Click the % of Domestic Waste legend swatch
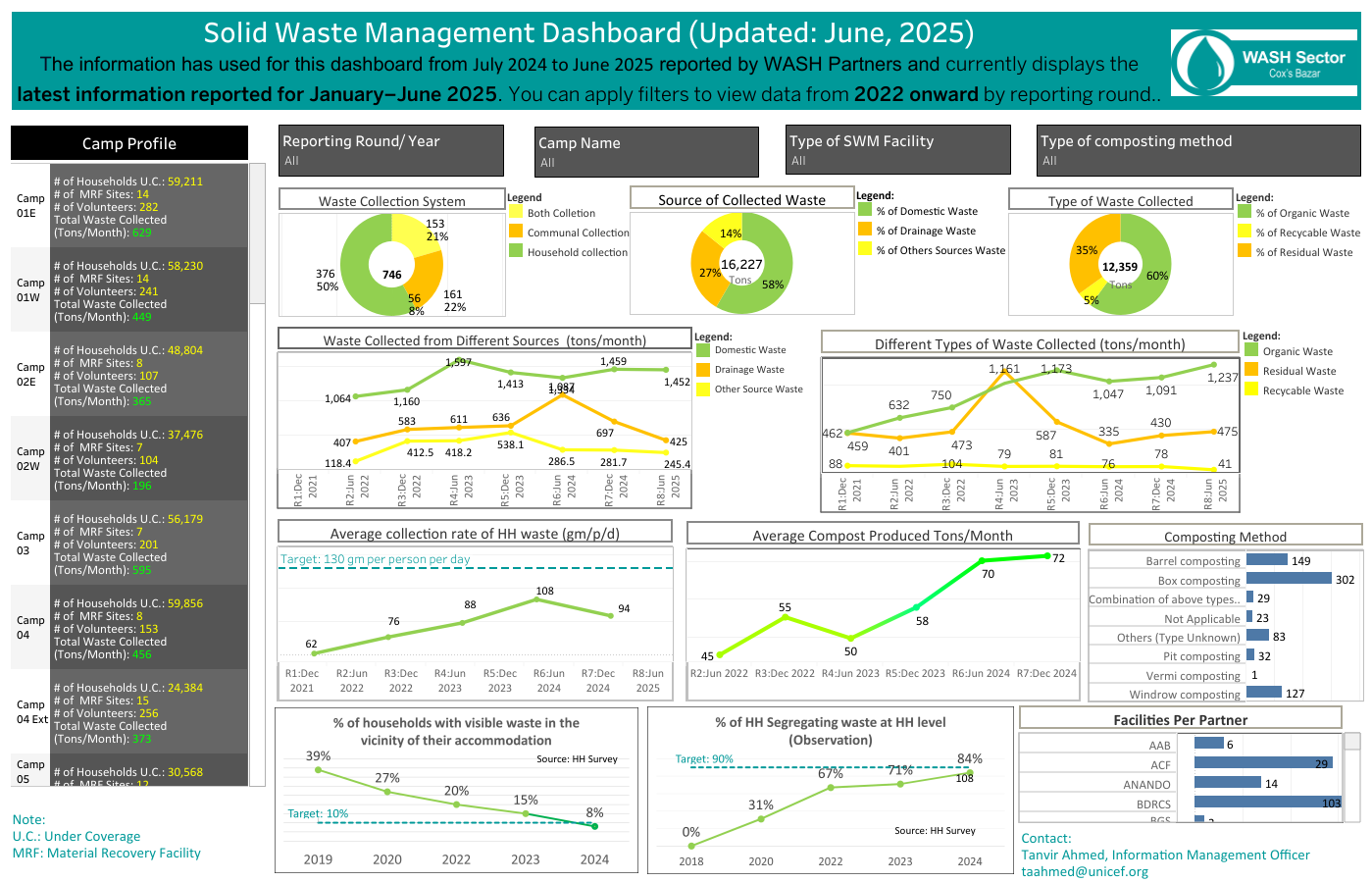The width and height of the screenshot is (1372, 882). click(x=865, y=210)
